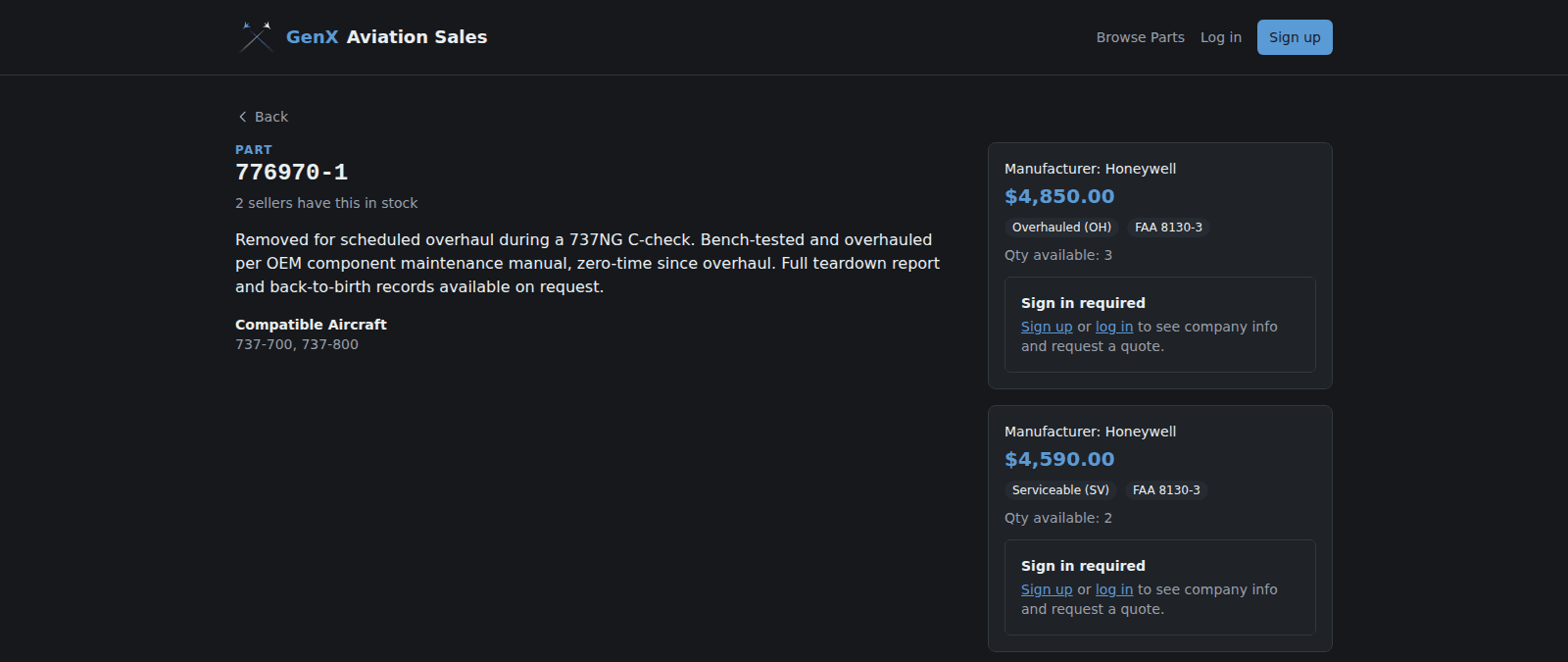
Task: Click the $4,850.00 price
Action: pyautogui.click(x=1059, y=196)
